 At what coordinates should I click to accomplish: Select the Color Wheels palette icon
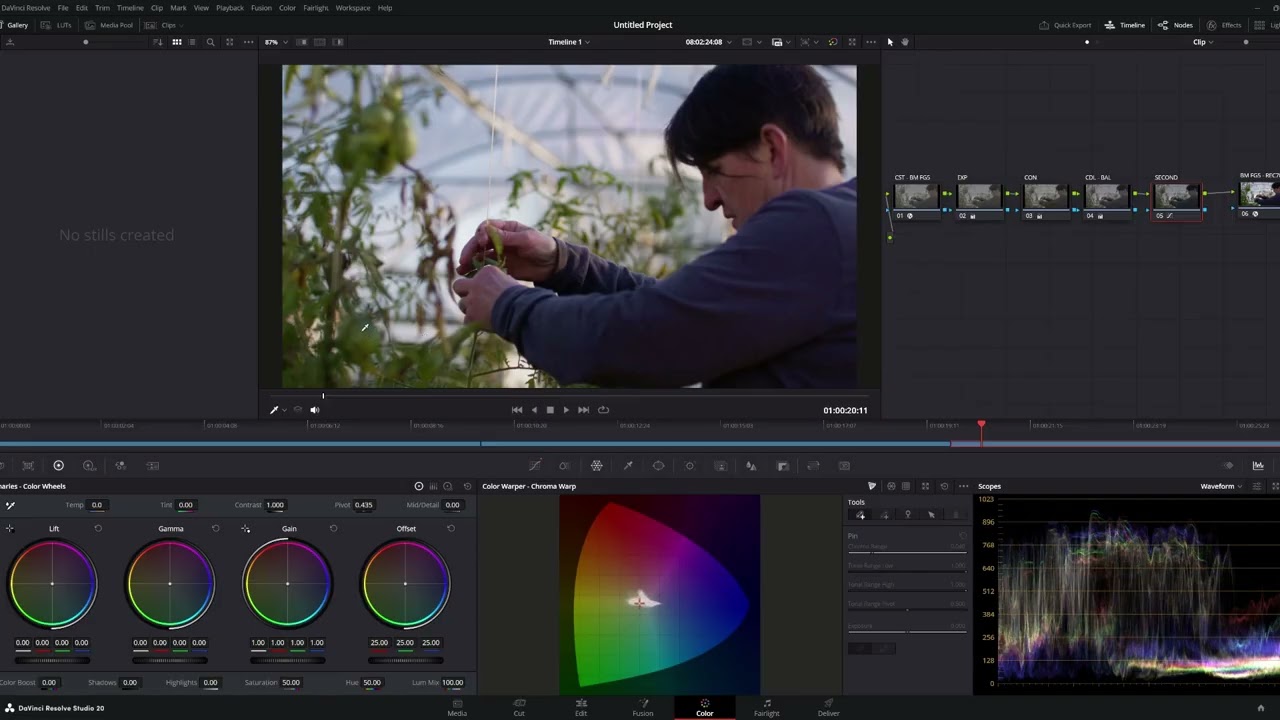[x=58, y=465]
